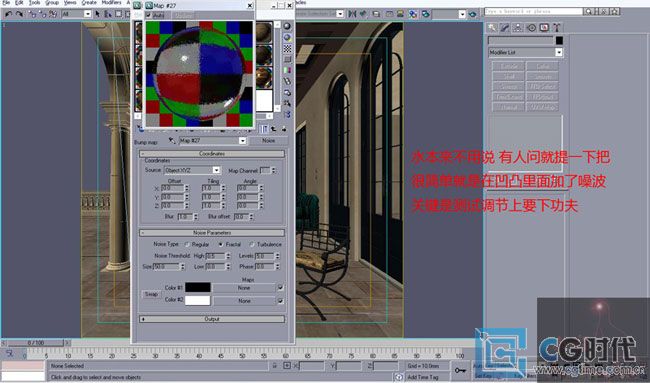Image resolution: width=650 pixels, height=383 pixels.
Task: Click the Select and Link icon
Action: tap(32, 14)
